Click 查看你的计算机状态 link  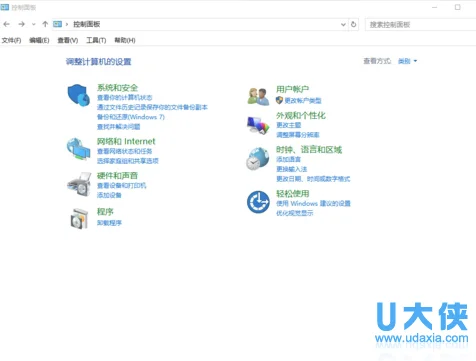pos(124,98)
